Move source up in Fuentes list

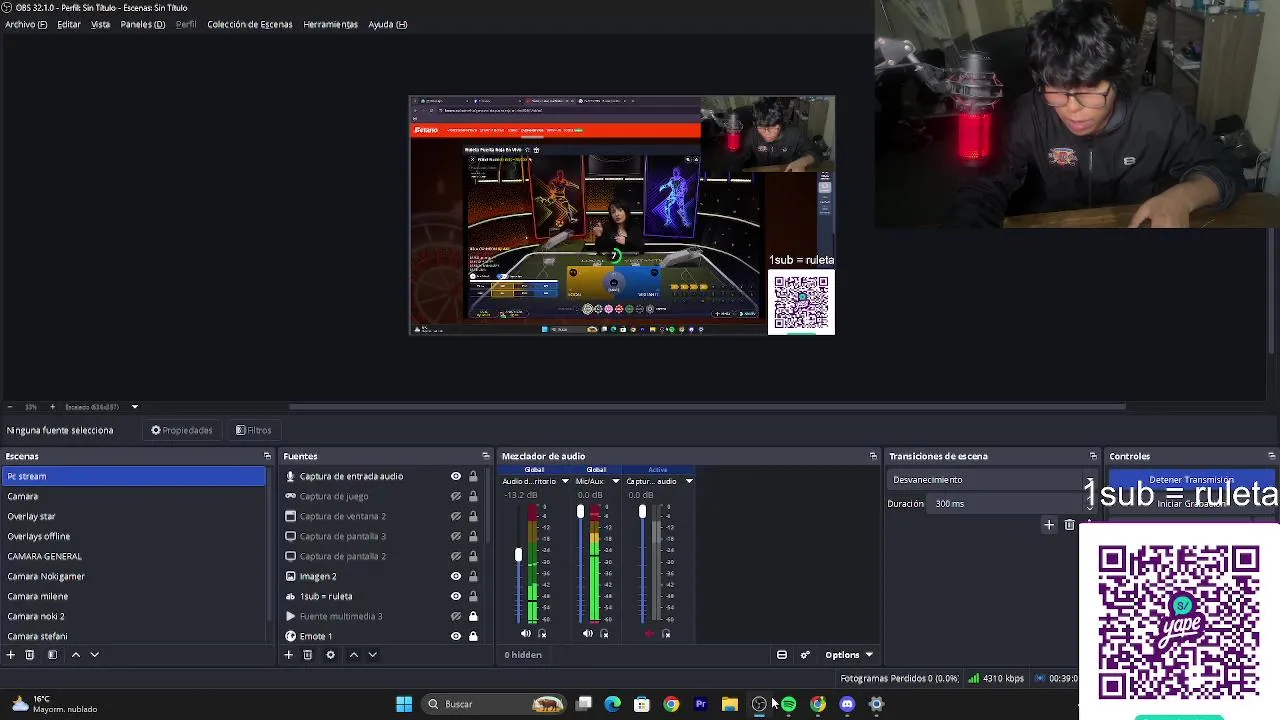click(353, 655)
